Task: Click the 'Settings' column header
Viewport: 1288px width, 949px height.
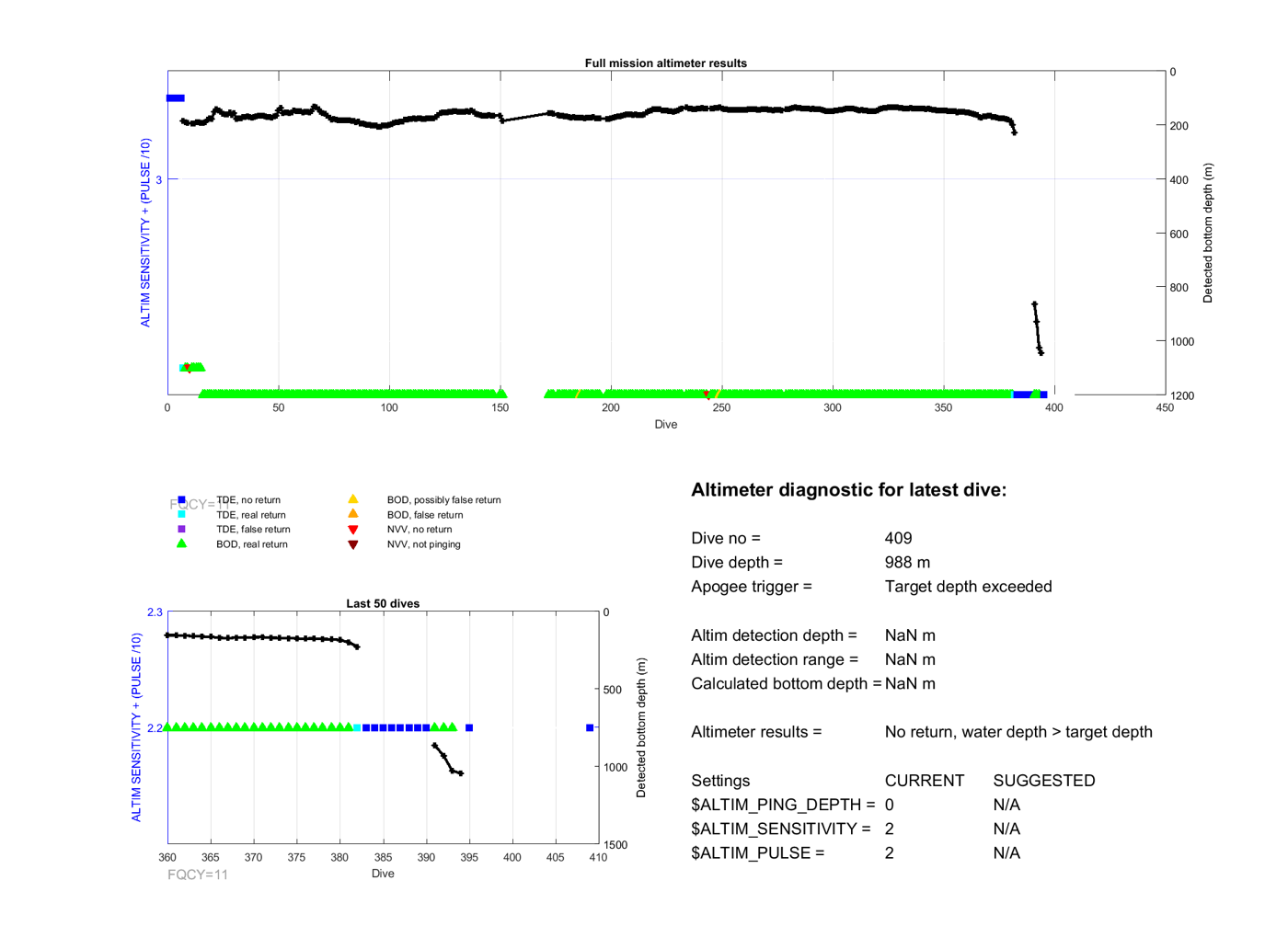Action: click(720, 781)
